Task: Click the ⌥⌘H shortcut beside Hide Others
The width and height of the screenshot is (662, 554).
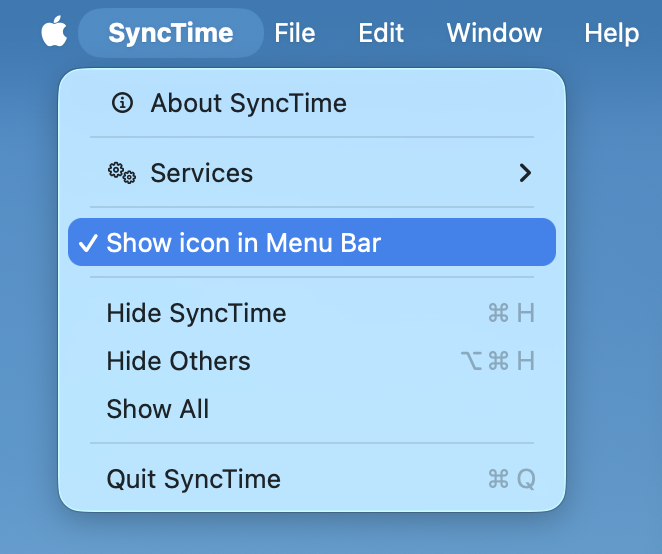Action: click(497, 361)
